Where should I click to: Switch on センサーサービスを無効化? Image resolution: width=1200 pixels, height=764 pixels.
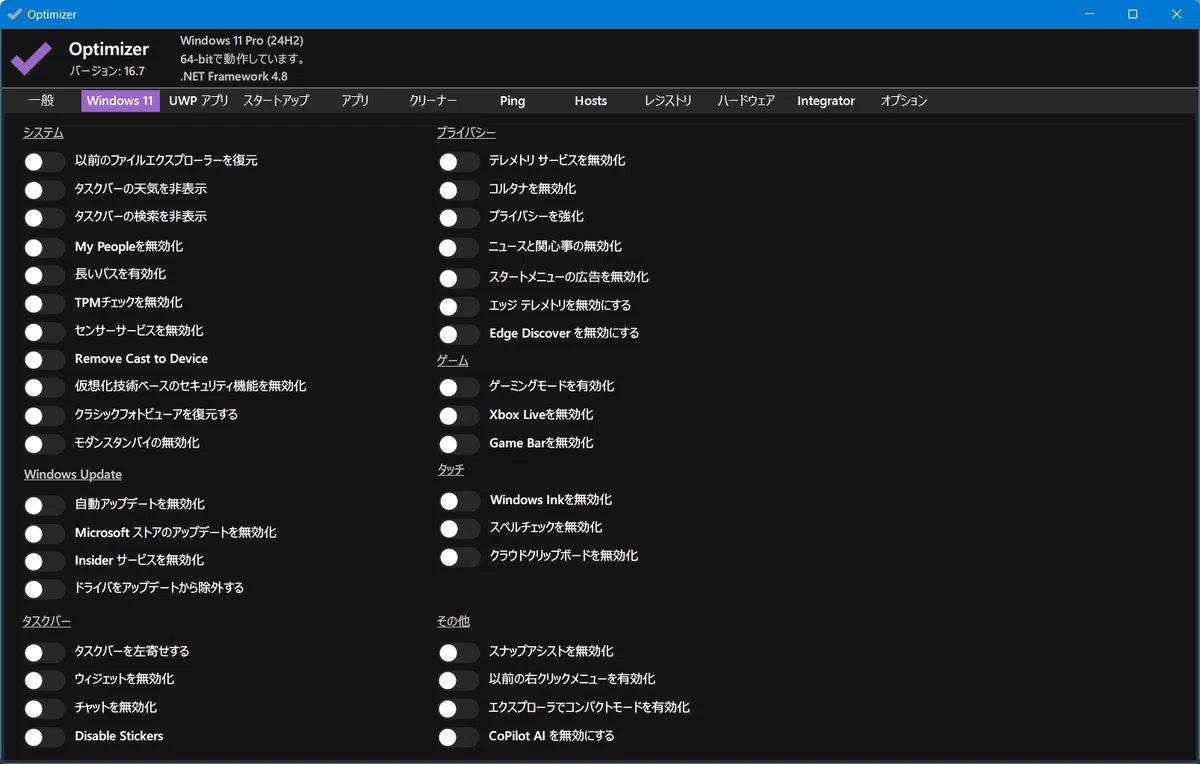45,331
